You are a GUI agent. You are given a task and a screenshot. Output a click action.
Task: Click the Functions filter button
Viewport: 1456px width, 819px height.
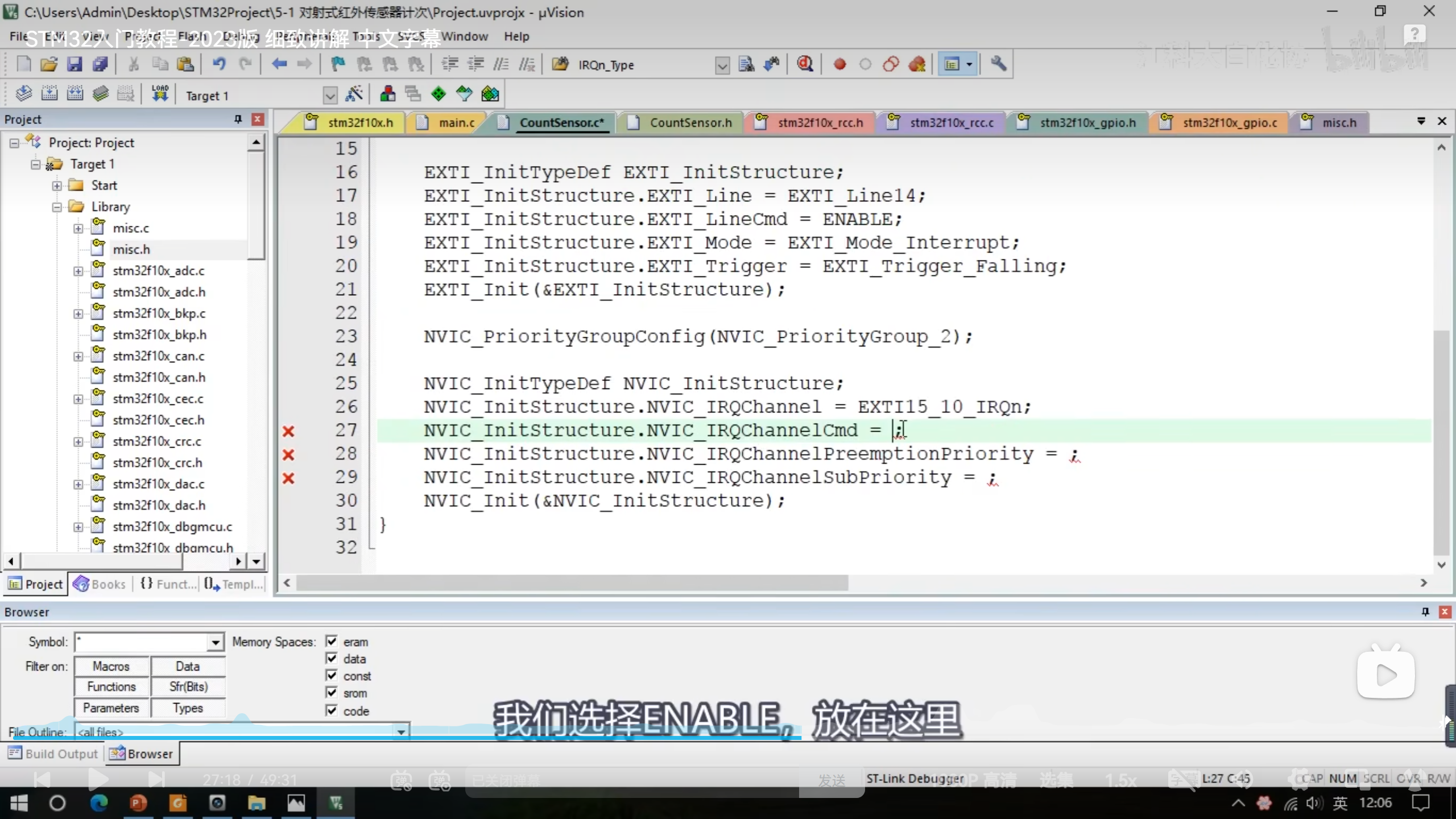111,687
